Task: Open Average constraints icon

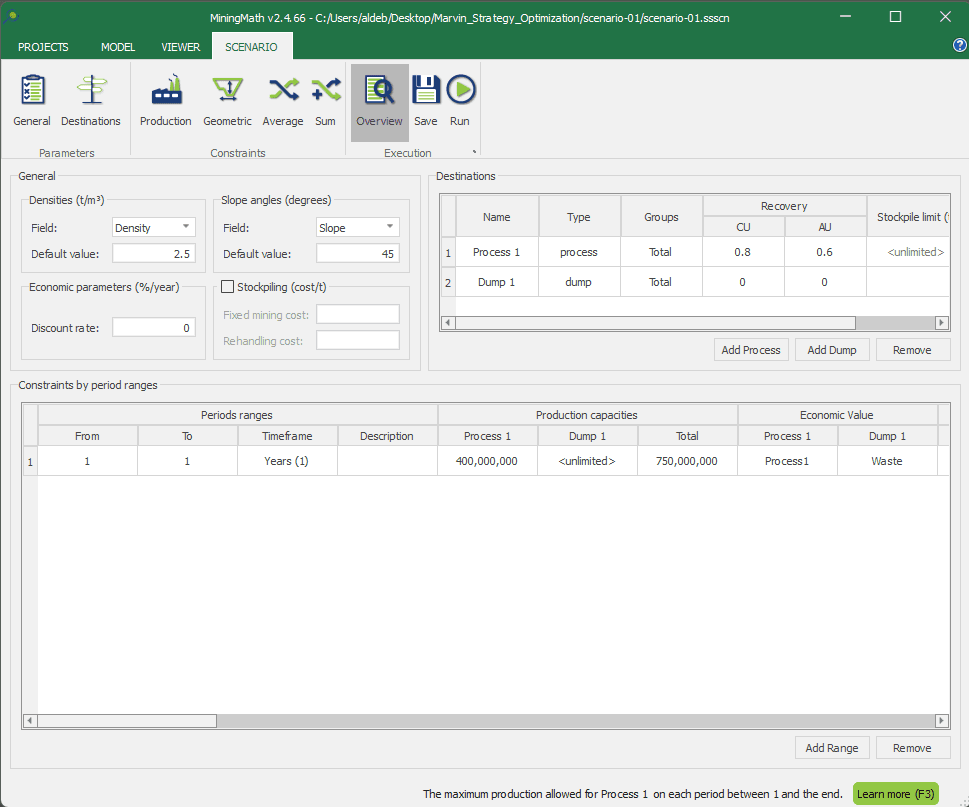Action: pyautogui.click(x=283, y=100)
